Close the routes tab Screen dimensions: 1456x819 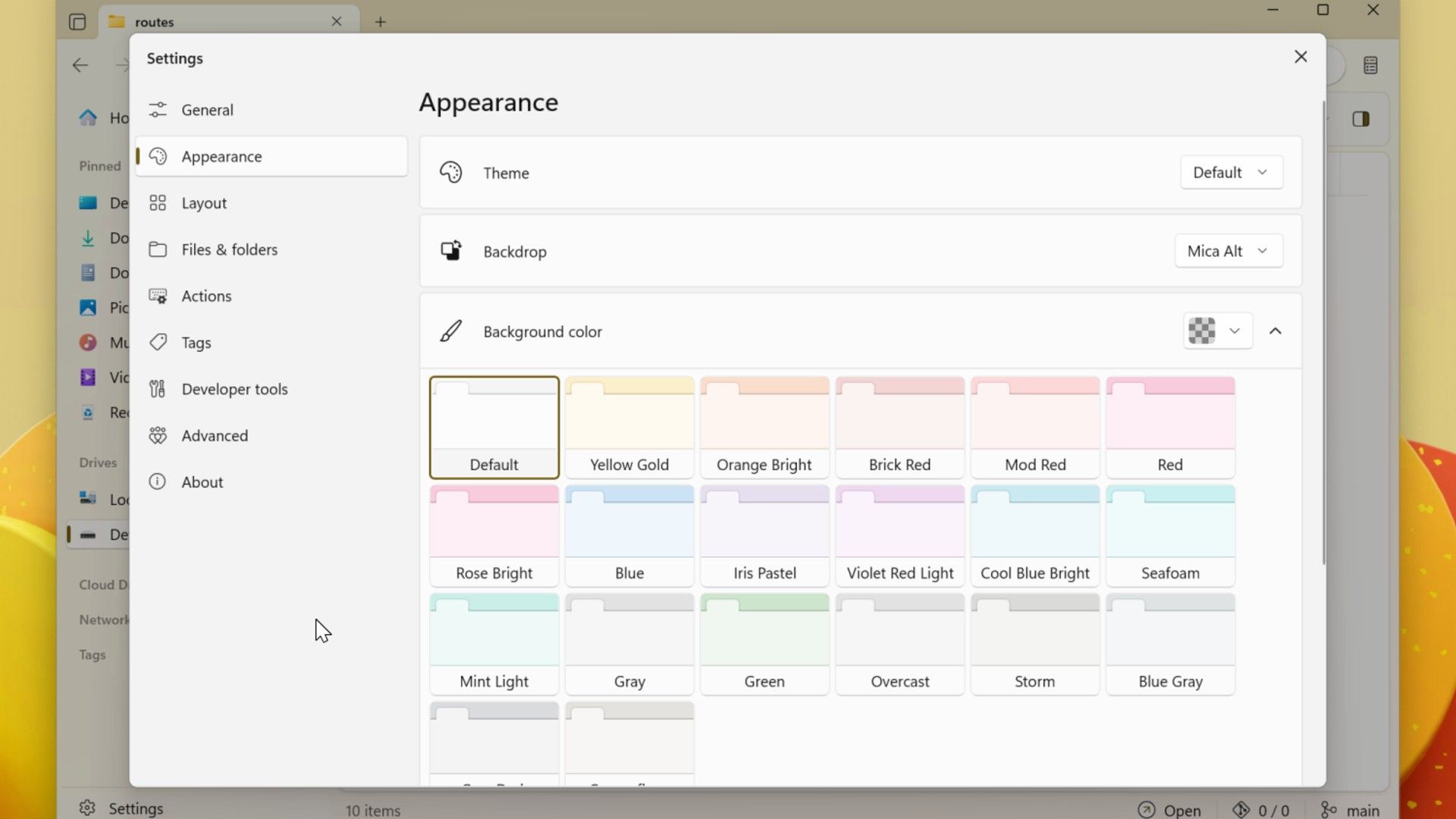click(x=337, y=21)
